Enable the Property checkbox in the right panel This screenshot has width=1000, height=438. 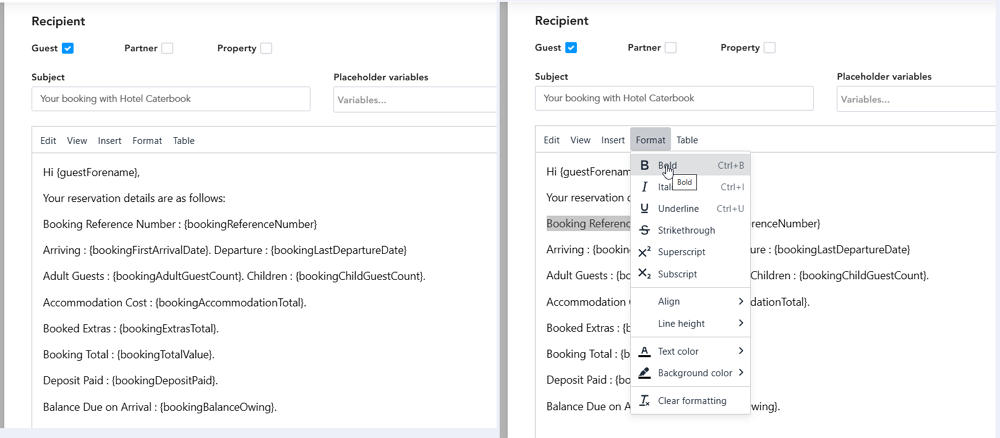point(770,48)
